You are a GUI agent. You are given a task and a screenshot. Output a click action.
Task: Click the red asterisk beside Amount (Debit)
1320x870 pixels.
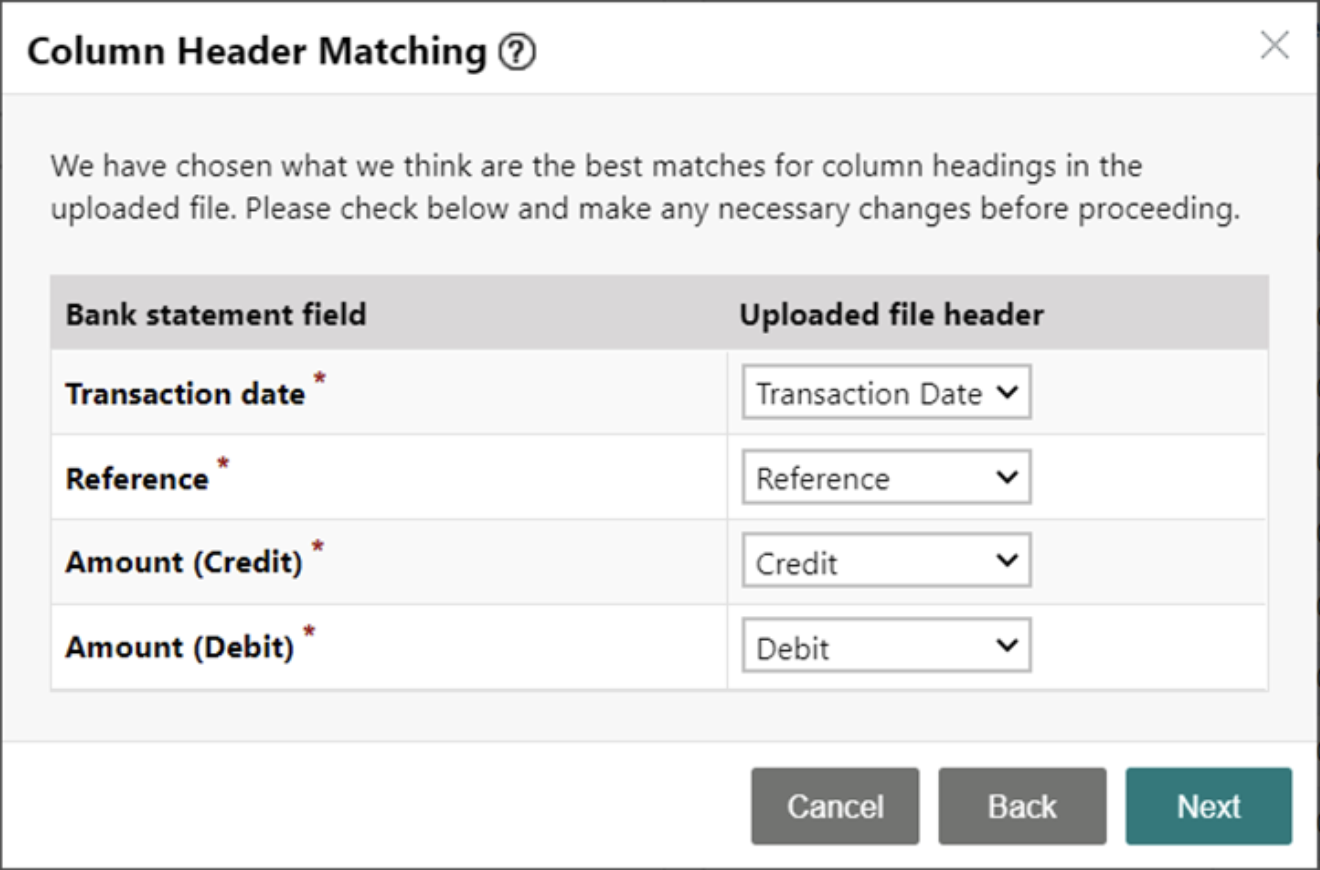click(x=310, y=633)
